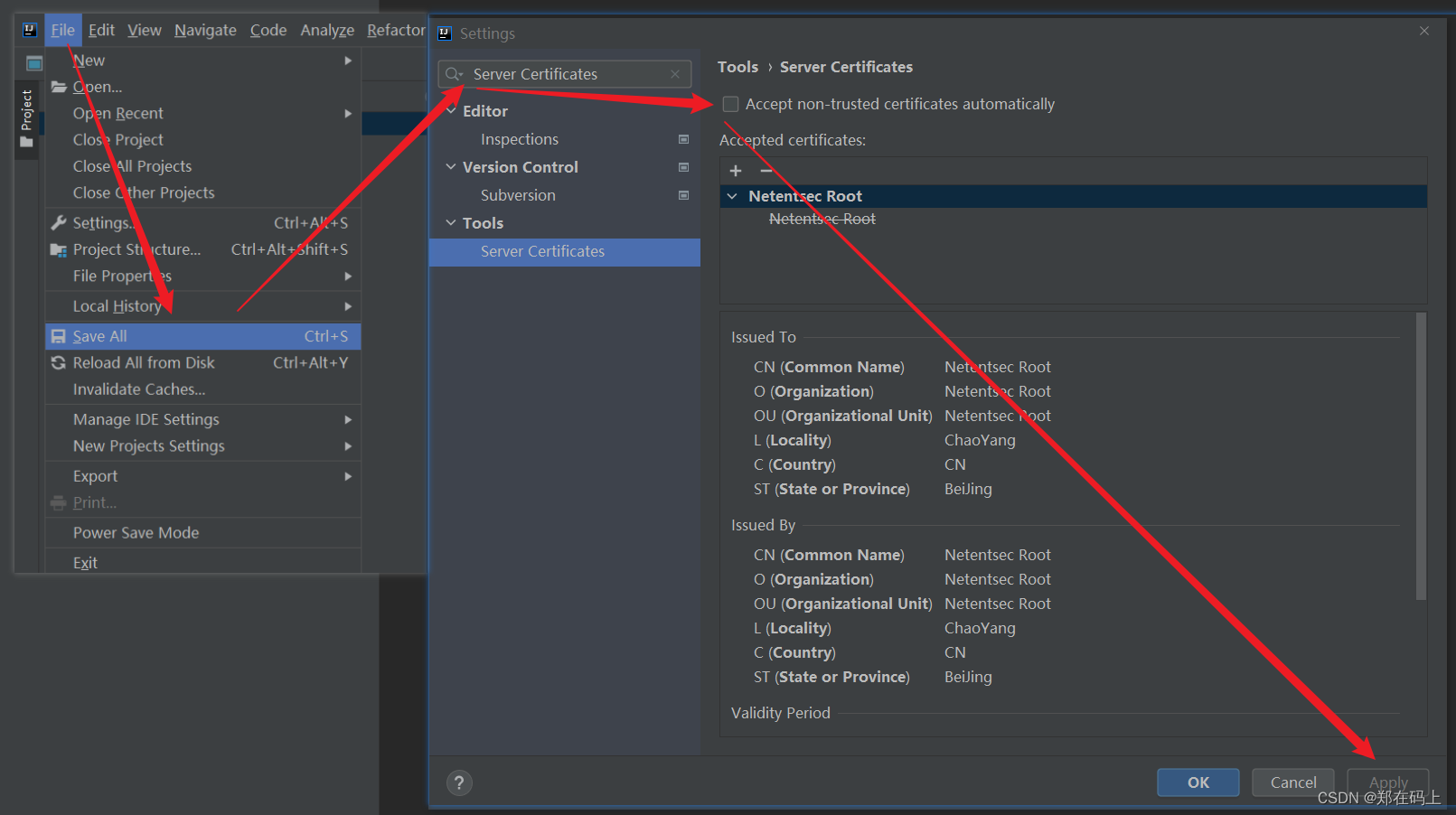Open the Navigate menu
1456x815 pixels.
(205, 29)
